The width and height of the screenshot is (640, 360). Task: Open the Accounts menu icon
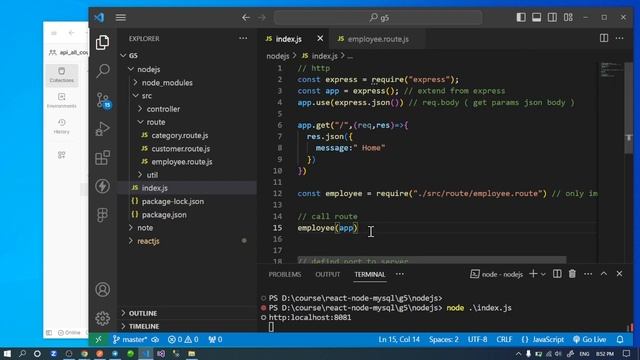click(x=102, y=289)
